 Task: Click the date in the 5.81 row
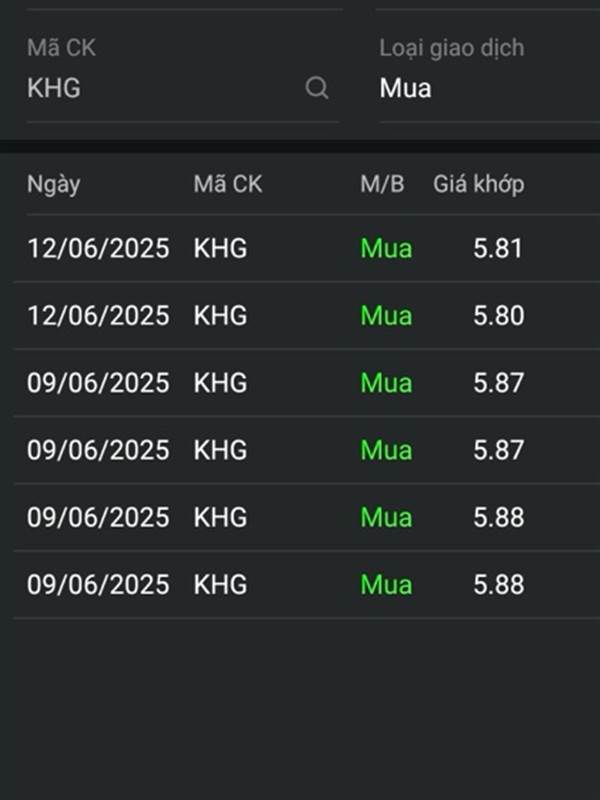[x=98, y=249]
